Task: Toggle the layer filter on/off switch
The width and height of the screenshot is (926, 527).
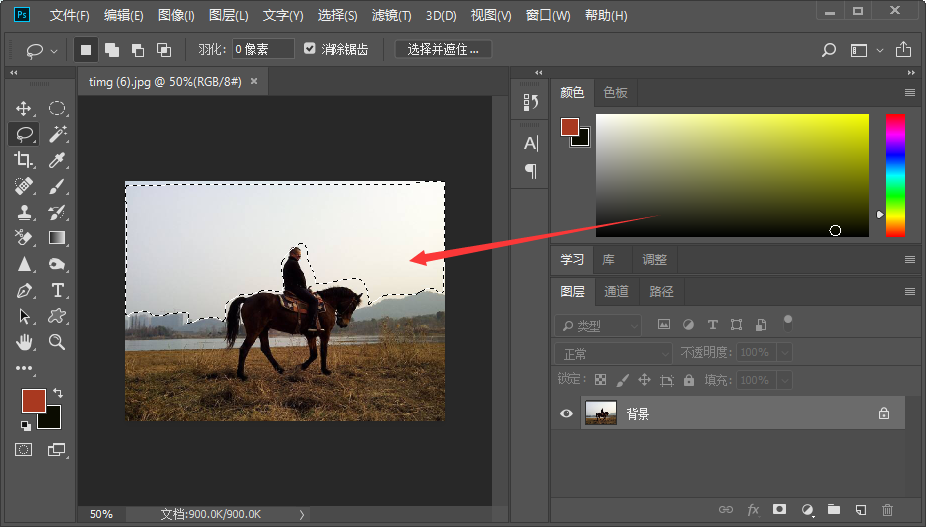Action: pos(787,323)
